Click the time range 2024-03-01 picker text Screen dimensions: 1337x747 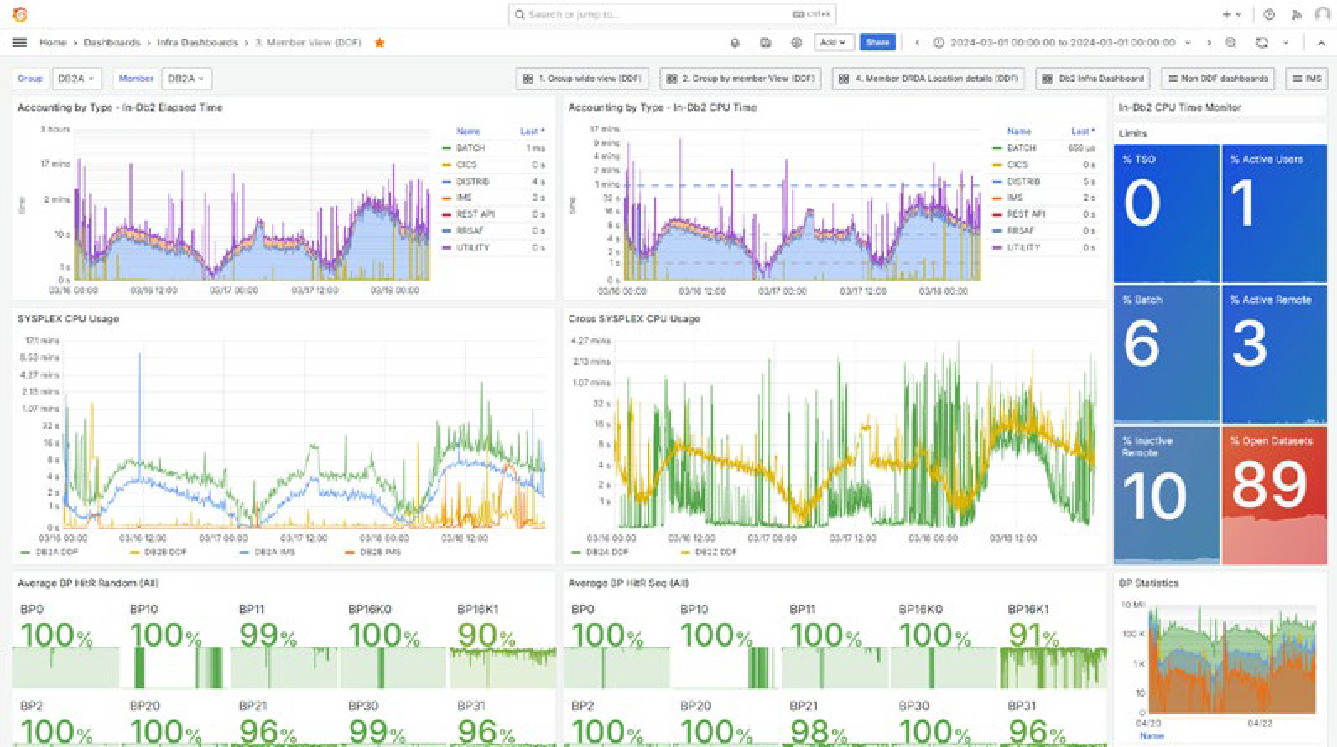(1061, 43)
